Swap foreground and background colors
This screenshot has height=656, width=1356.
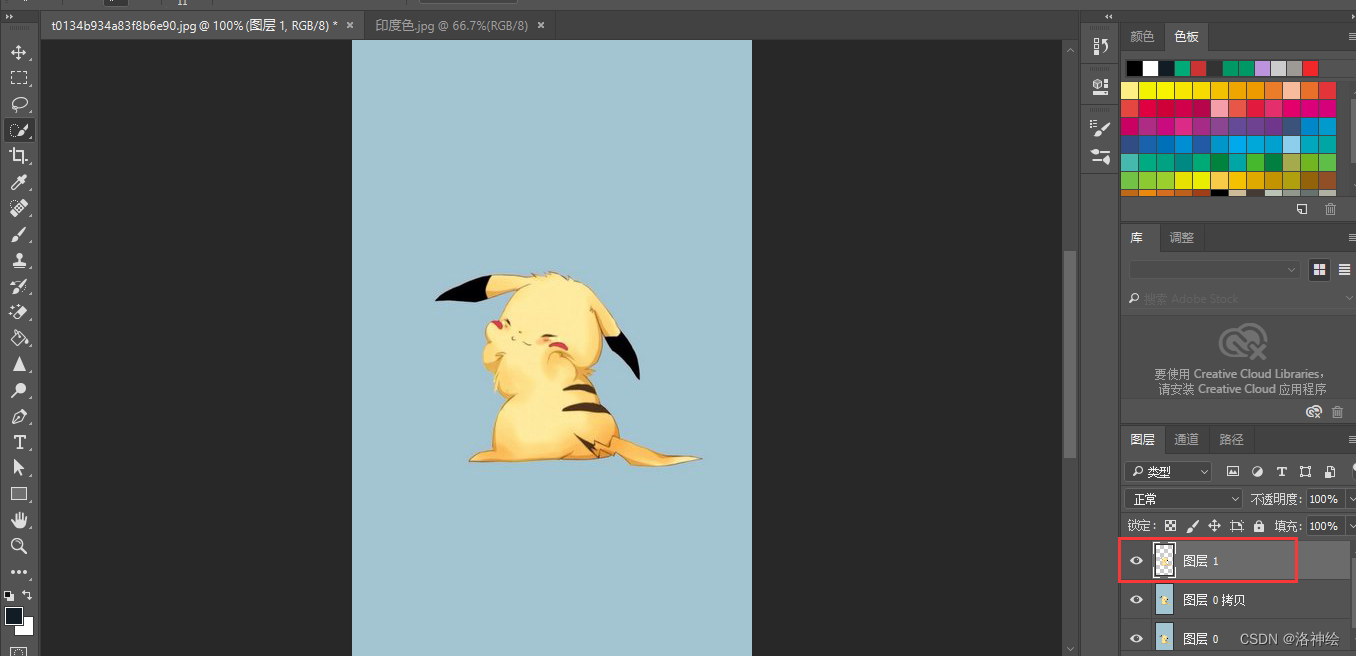[28, 595]
